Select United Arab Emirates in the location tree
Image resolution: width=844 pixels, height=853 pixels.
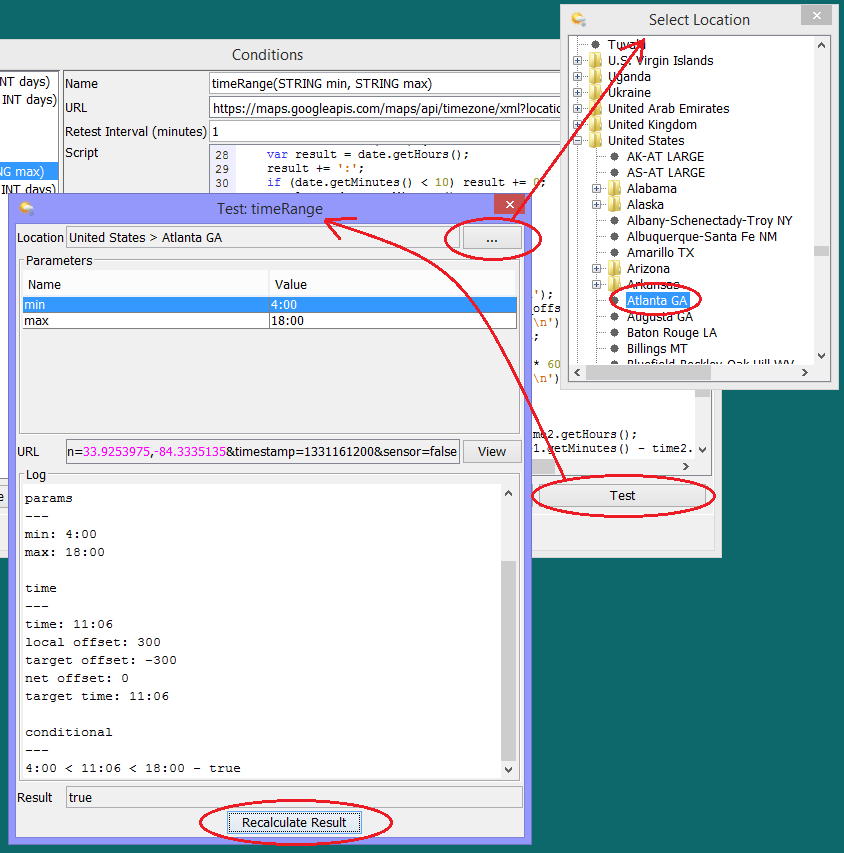coord(668,109)
